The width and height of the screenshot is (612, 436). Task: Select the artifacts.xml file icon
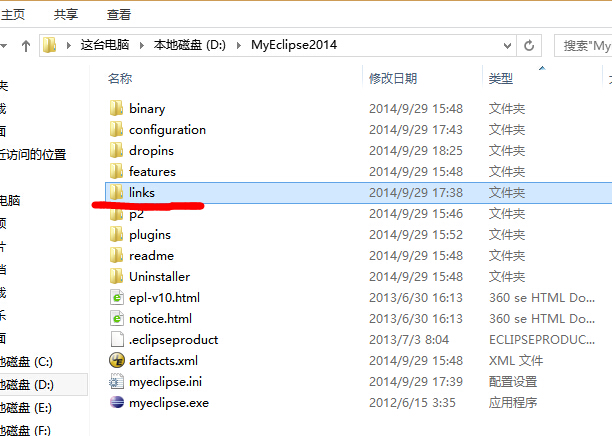(x=117, y=360)
